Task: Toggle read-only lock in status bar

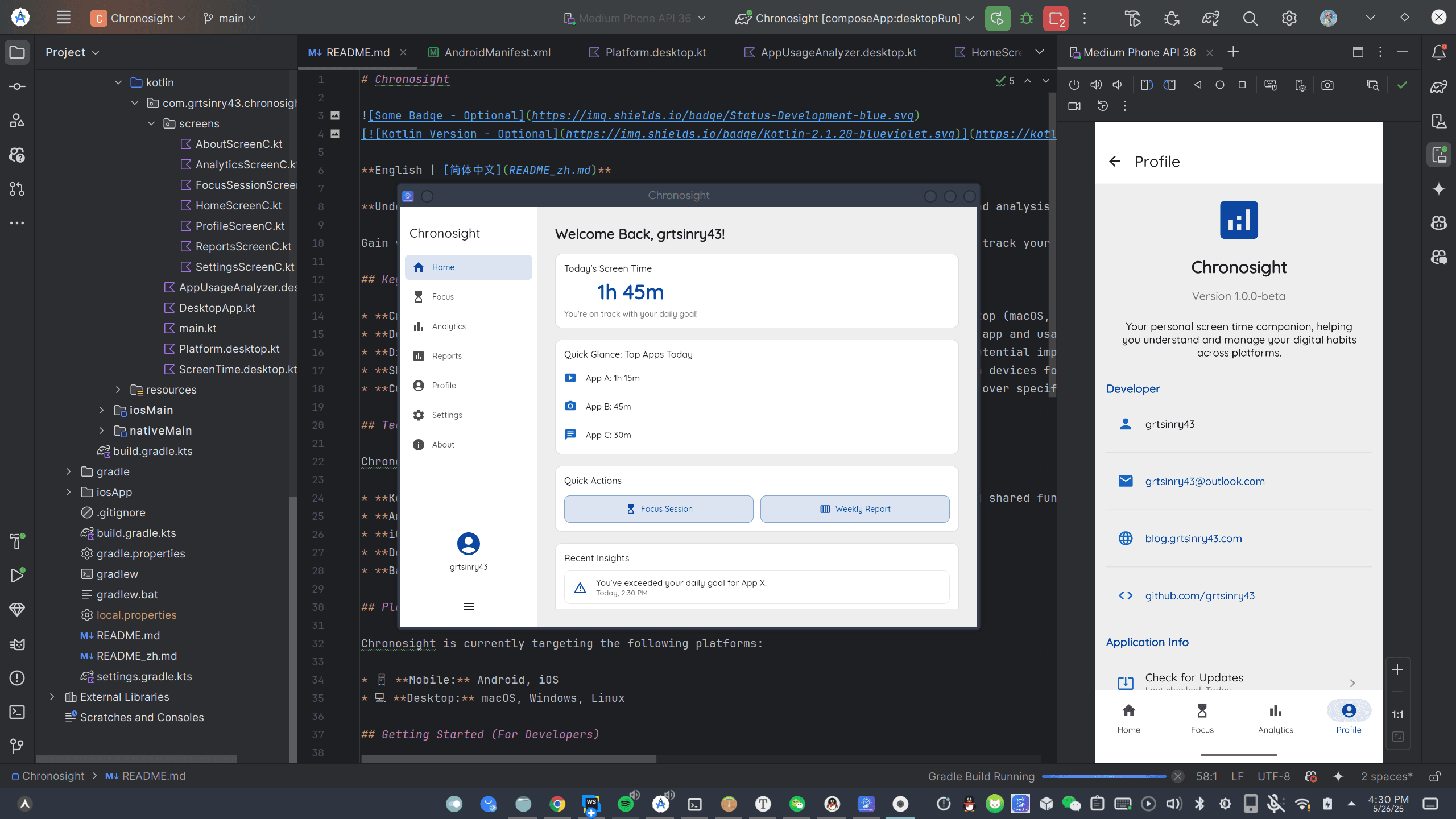Action: 1435,776
